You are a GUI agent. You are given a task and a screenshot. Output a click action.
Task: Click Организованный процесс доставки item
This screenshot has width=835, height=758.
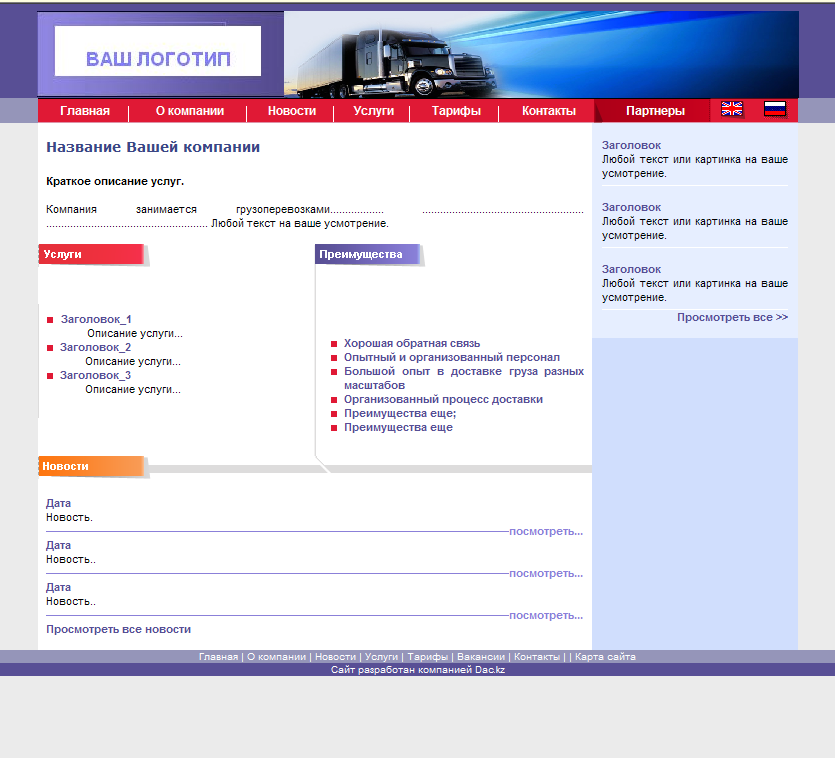pos(443,400)
